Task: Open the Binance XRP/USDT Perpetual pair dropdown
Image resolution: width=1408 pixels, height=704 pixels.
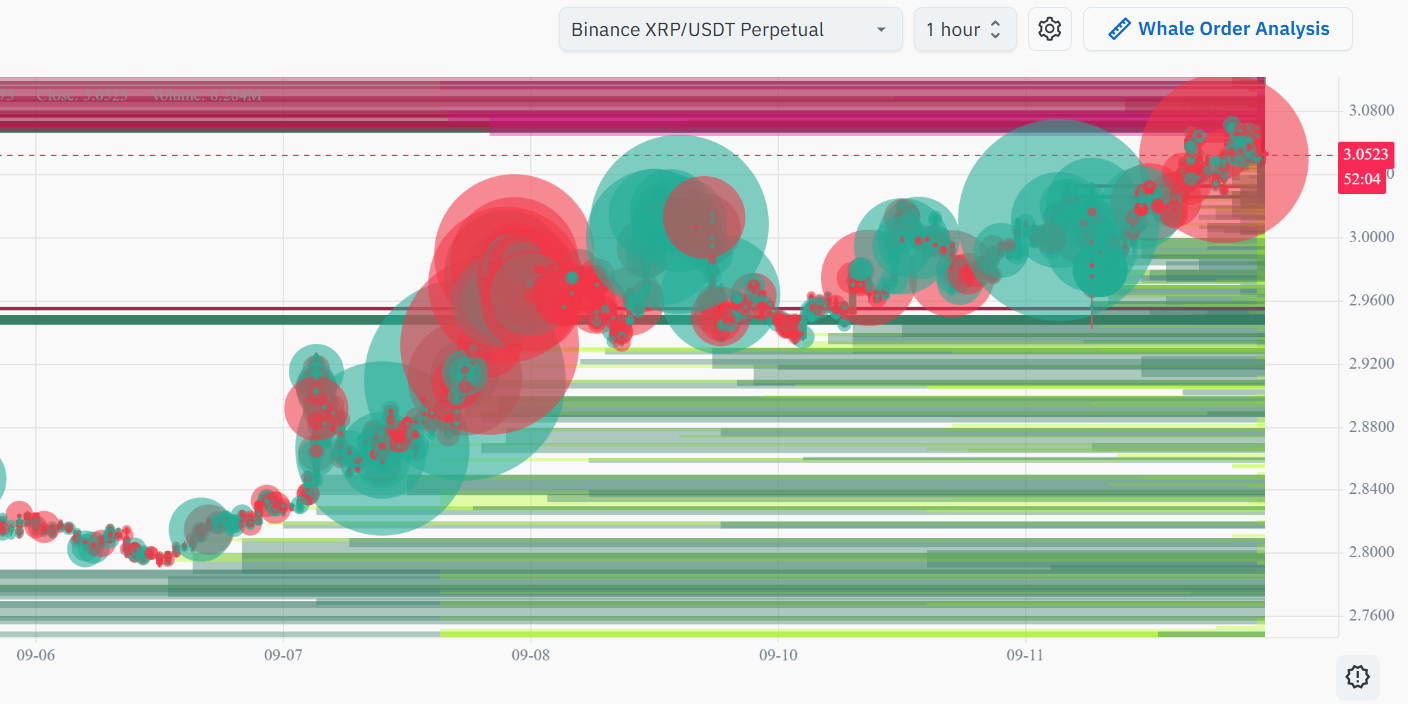Action: (x=715, y=30)
